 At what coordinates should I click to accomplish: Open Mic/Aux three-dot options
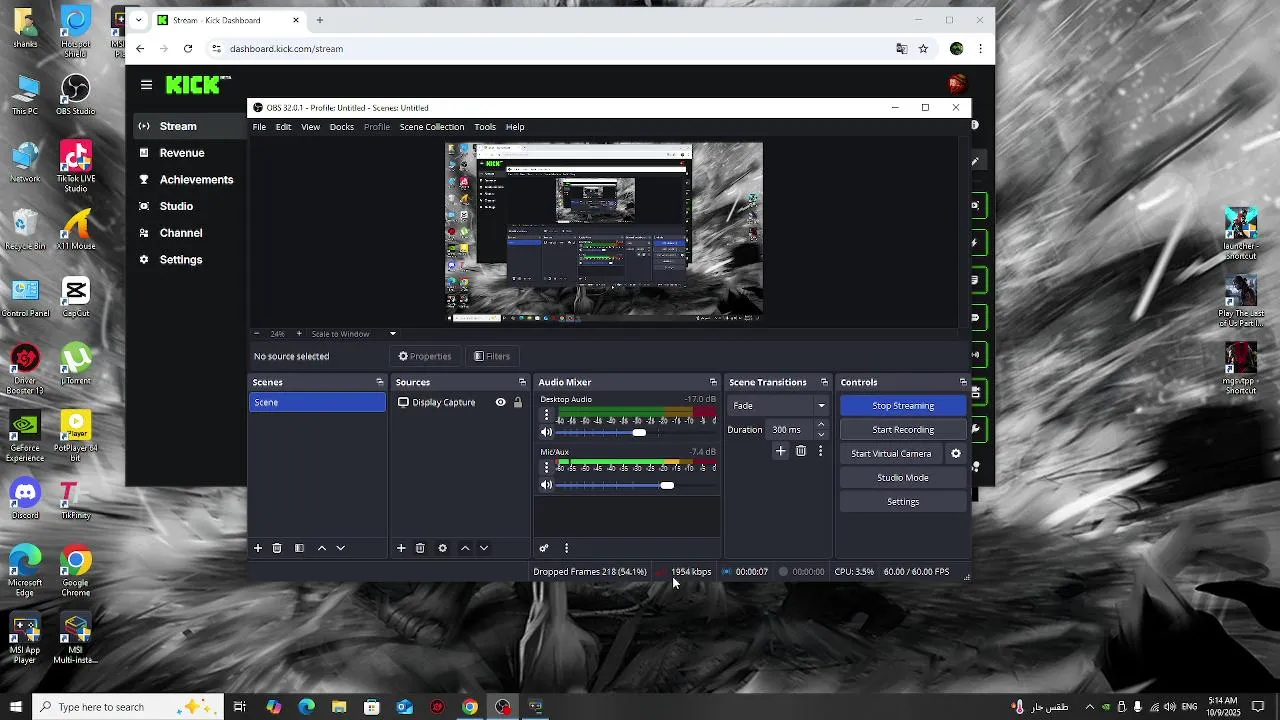click(x=546, y=467)
